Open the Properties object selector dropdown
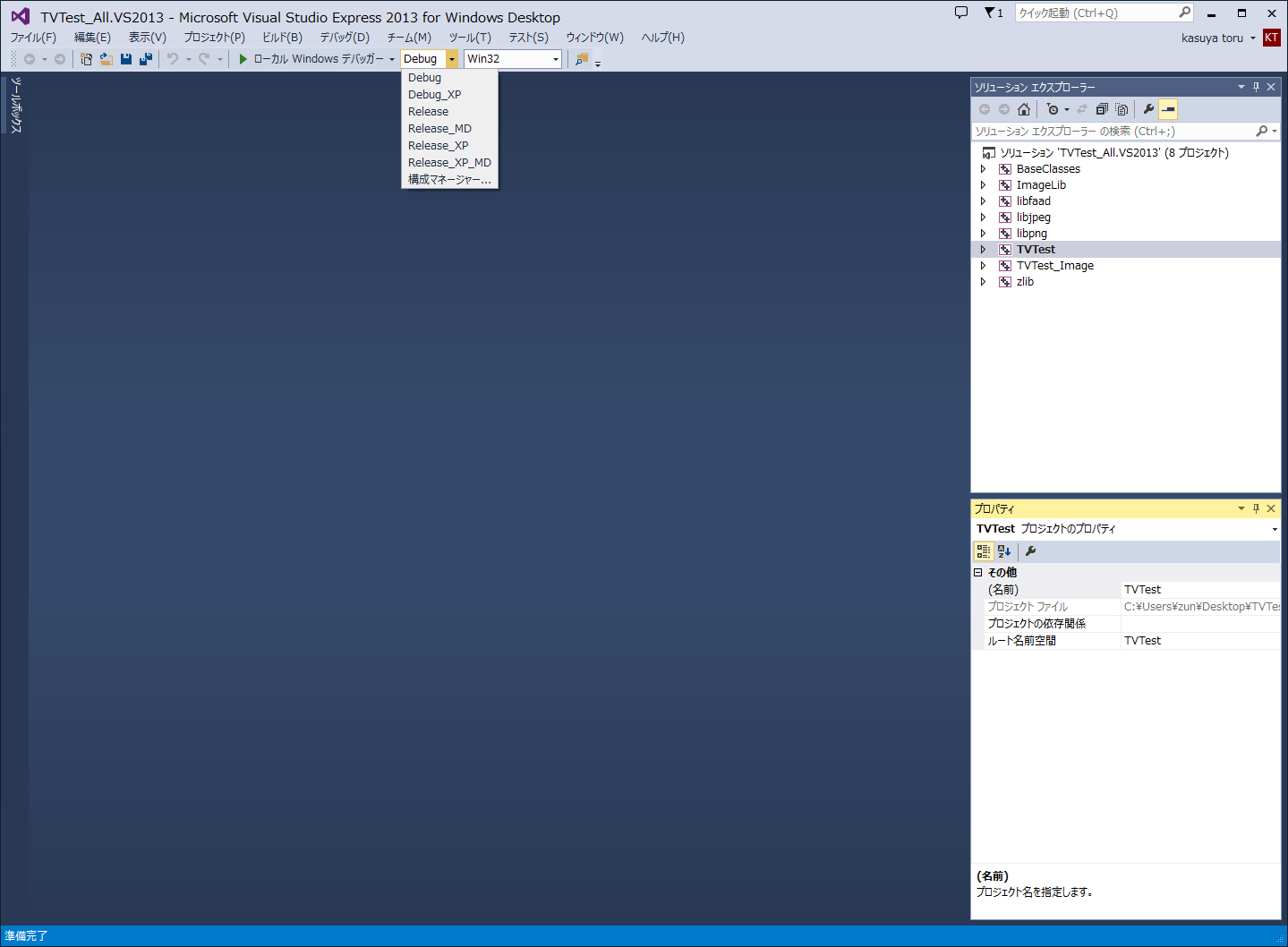Image resolution: width=1288 pixels, height=947 pixels. (x=1275, y=529)
